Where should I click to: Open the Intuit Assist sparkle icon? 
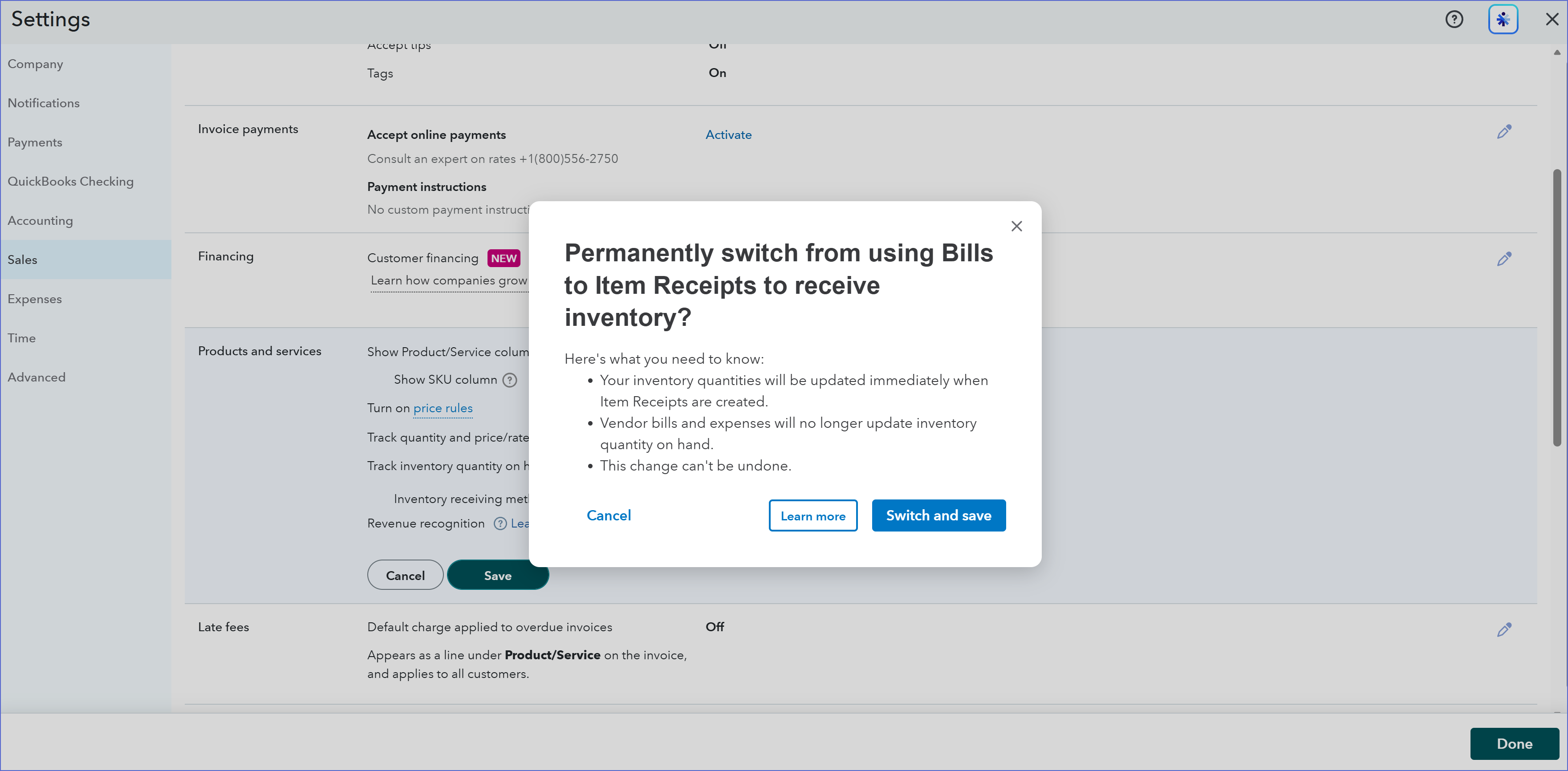(x=1503, y=20)
